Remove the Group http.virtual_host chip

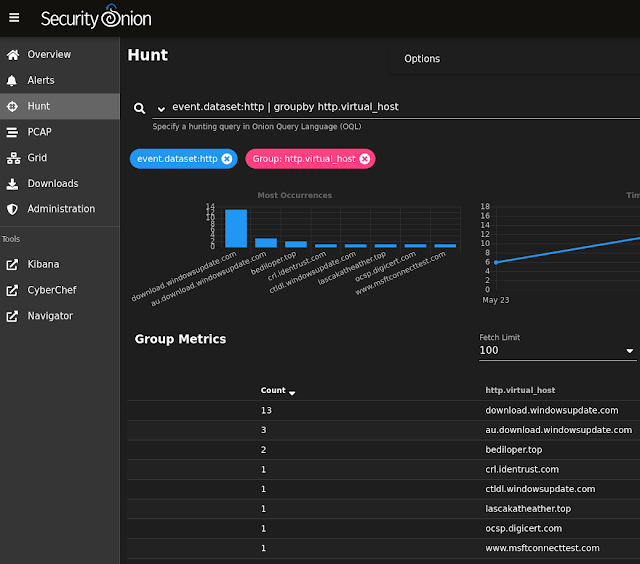[364, 159]
